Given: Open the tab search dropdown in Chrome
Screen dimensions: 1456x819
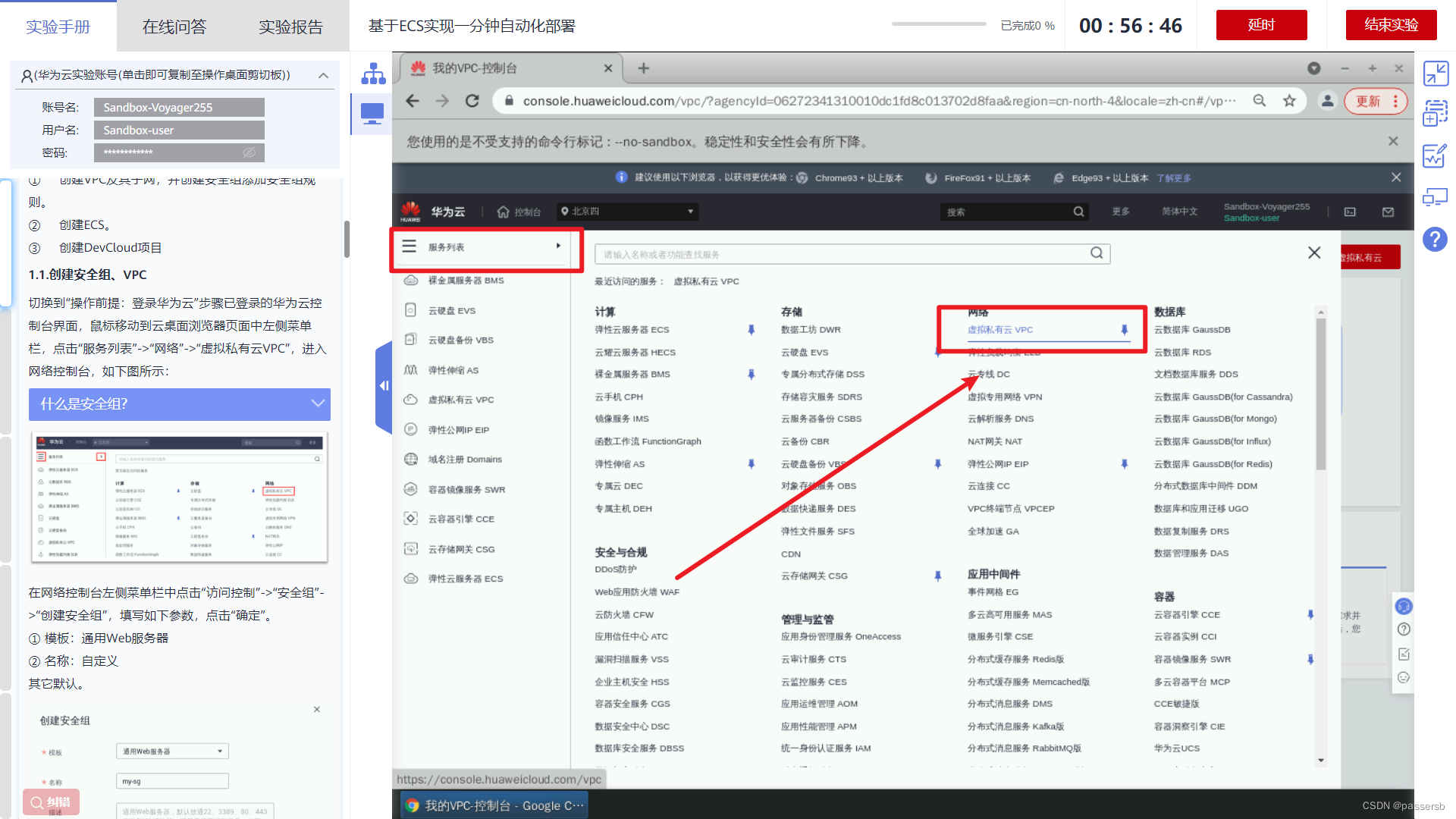Looking at the screenshot, I should coord(1314,68).
